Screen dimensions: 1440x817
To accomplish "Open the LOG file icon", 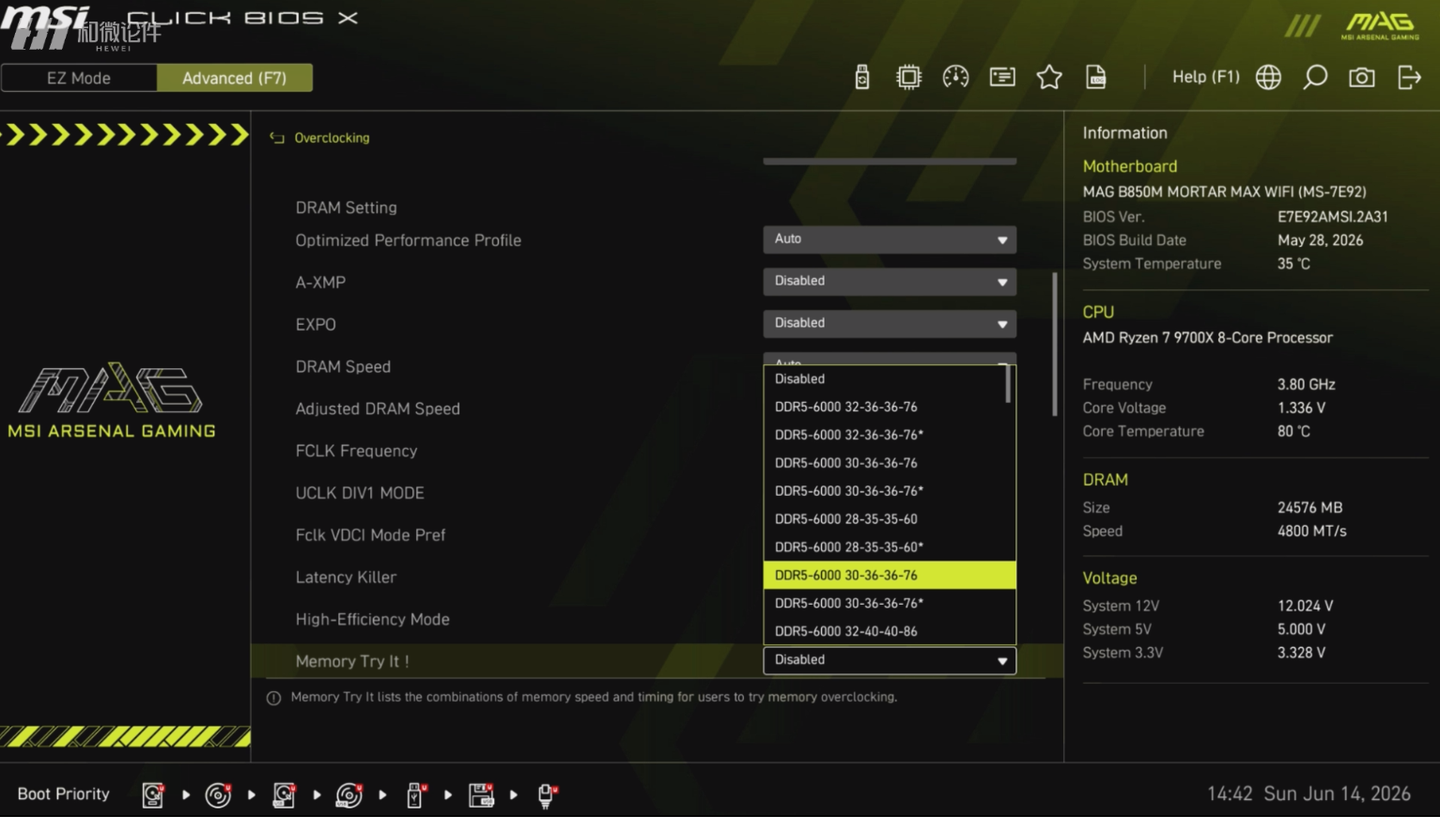I will tap(1096, 77).
